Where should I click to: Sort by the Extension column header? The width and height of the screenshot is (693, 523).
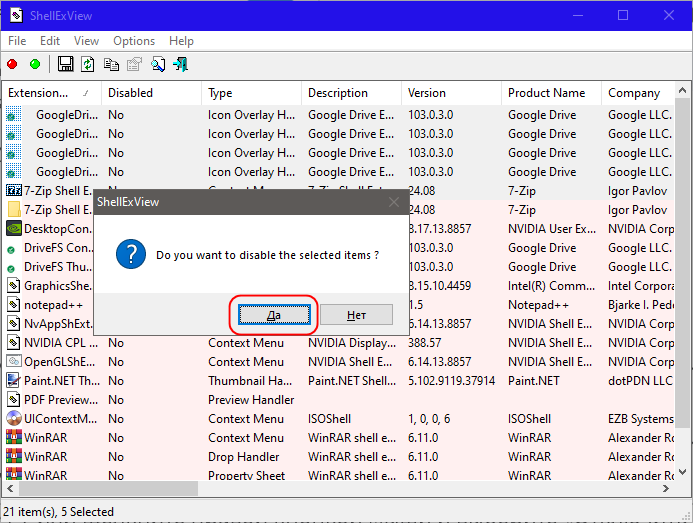(51, 93)
